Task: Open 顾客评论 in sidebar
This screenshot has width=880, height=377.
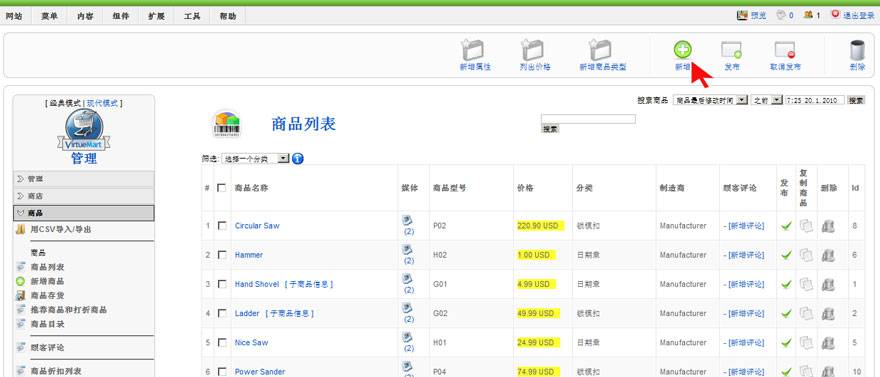Action: tap(47, 347)
